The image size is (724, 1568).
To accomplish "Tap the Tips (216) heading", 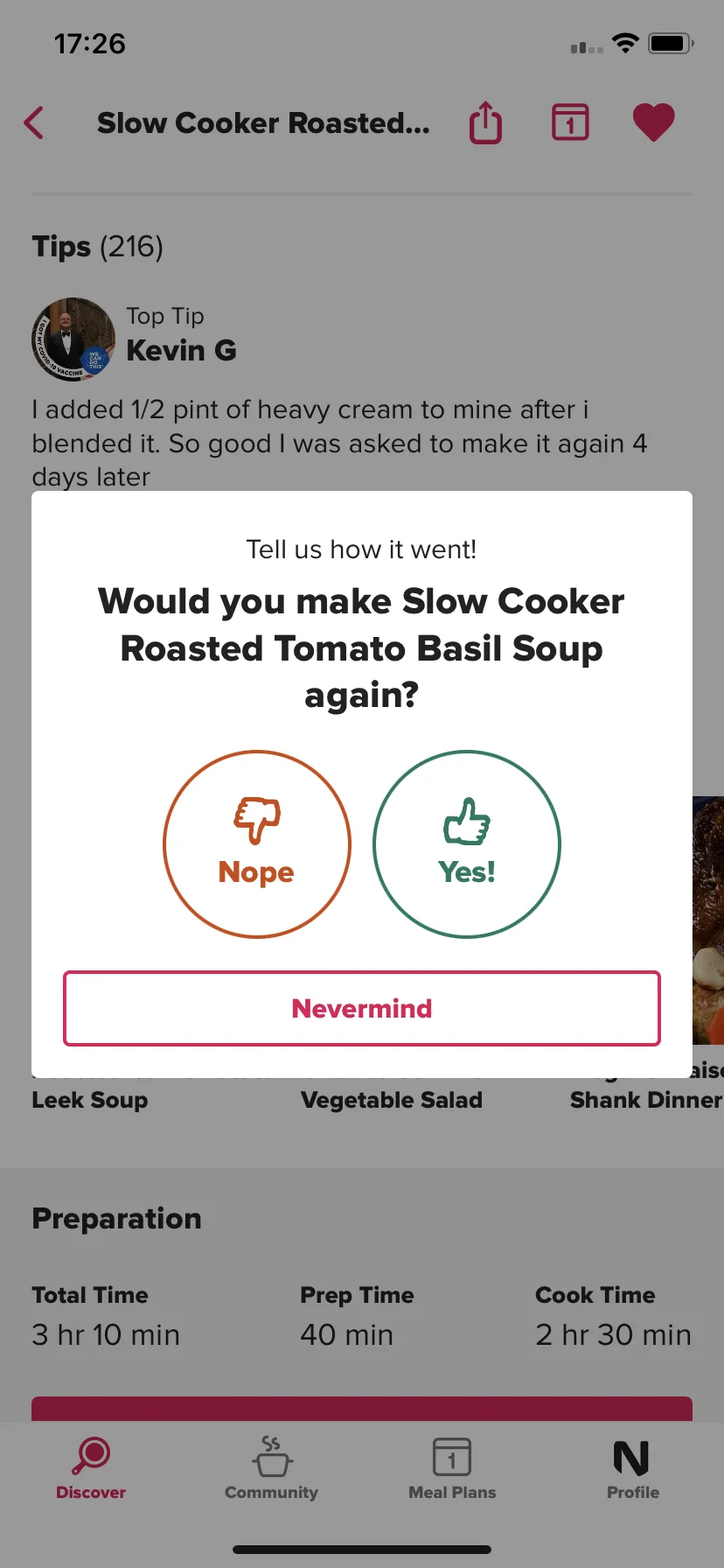I will [98, 247].
